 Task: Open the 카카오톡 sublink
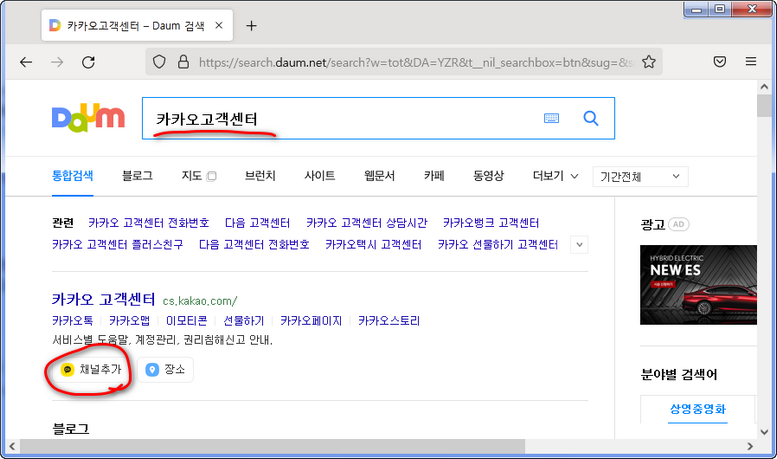[72, 321]
